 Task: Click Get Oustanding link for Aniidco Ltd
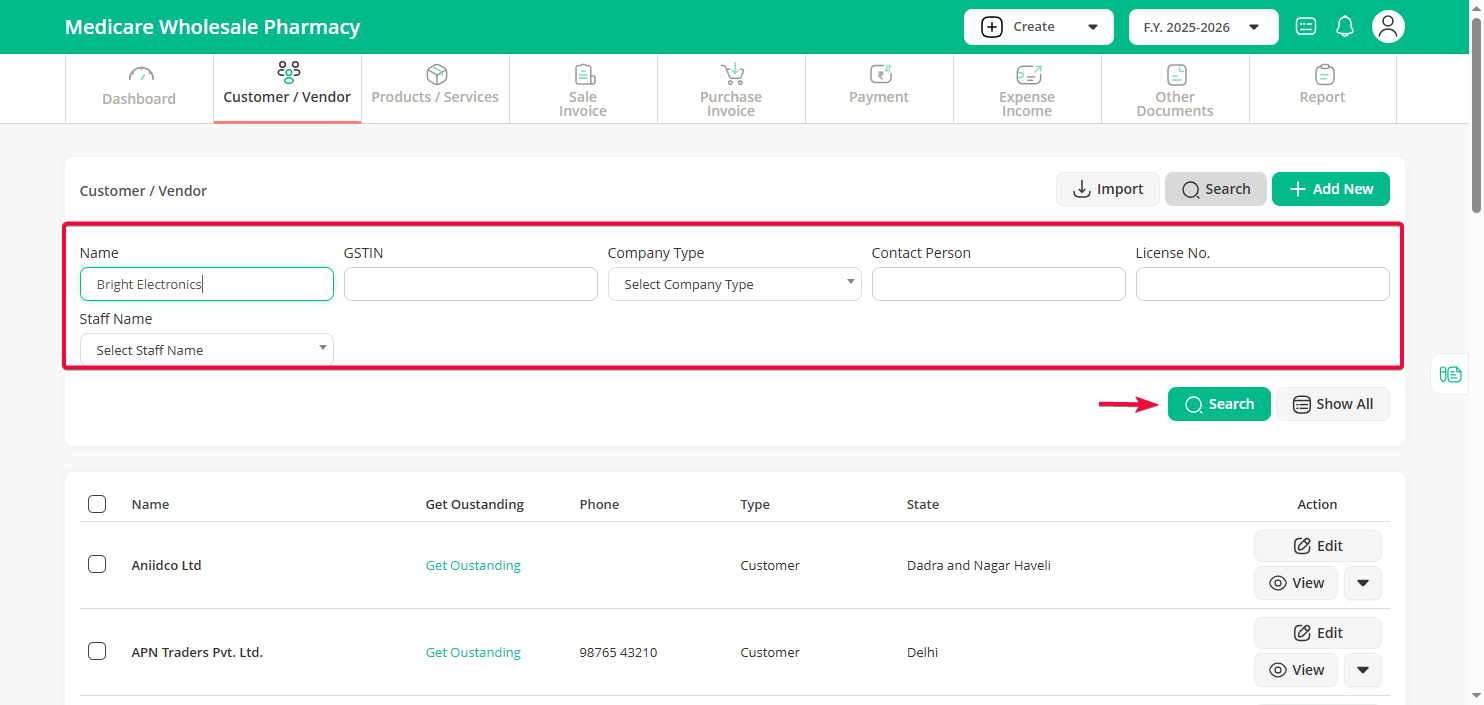tap(473, 566)
